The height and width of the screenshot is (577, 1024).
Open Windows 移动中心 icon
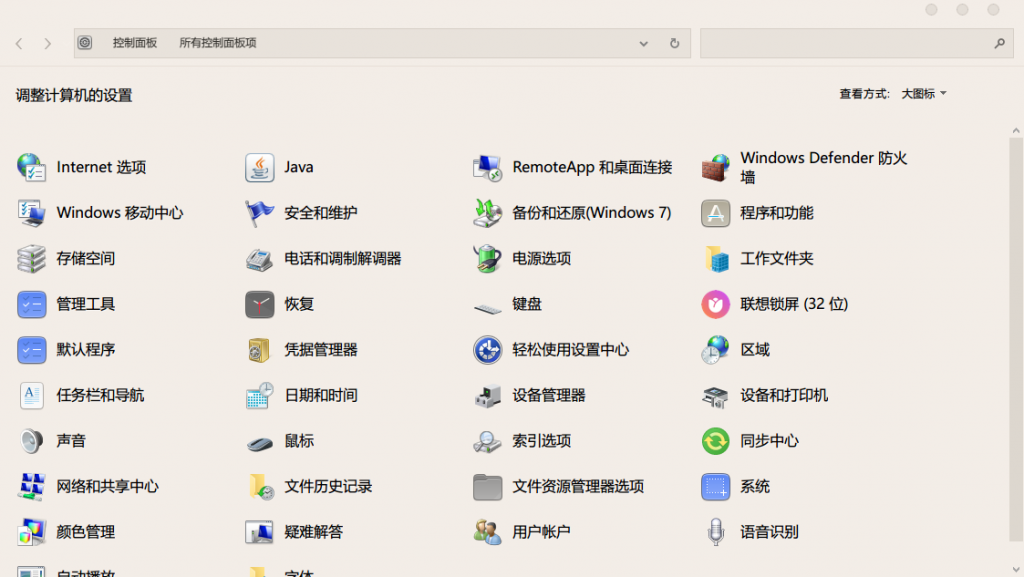(31, 213)
